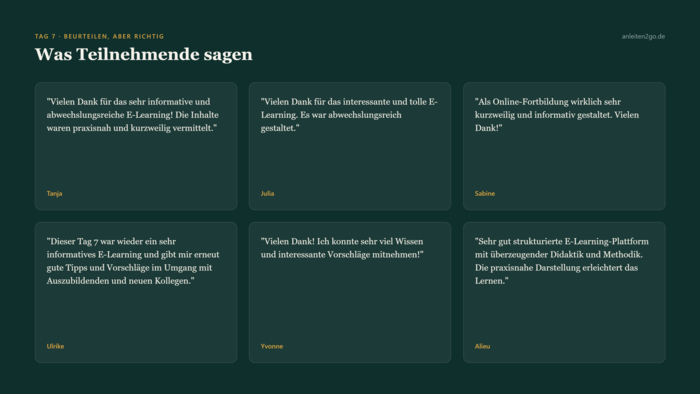Click the anleiten2go.de website text
Image resolution: width=700 pixels, height=394 pixels.
tap(643, 37)
